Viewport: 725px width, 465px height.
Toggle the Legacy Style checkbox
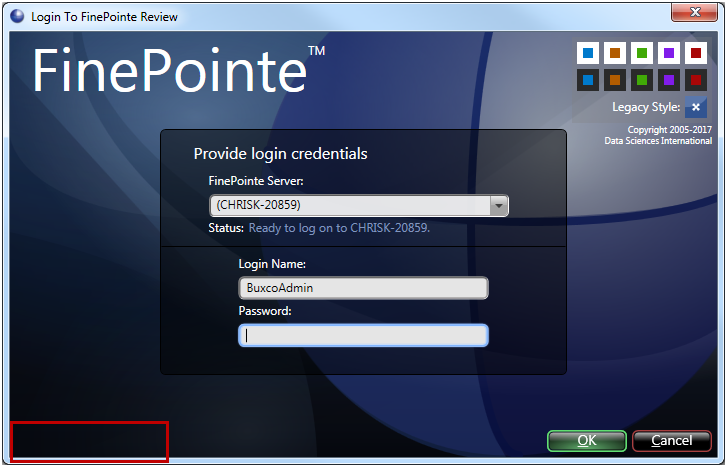[x=696, y=107]
